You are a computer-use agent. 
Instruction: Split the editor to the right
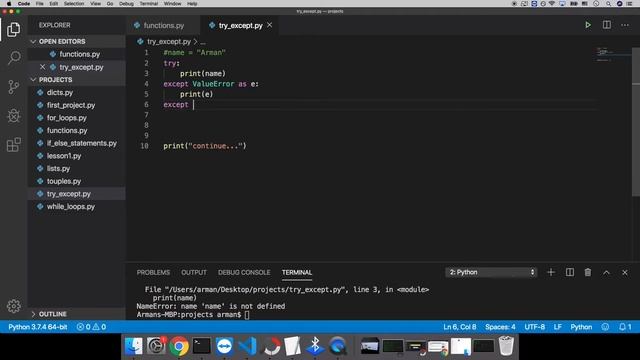[607, 25]
